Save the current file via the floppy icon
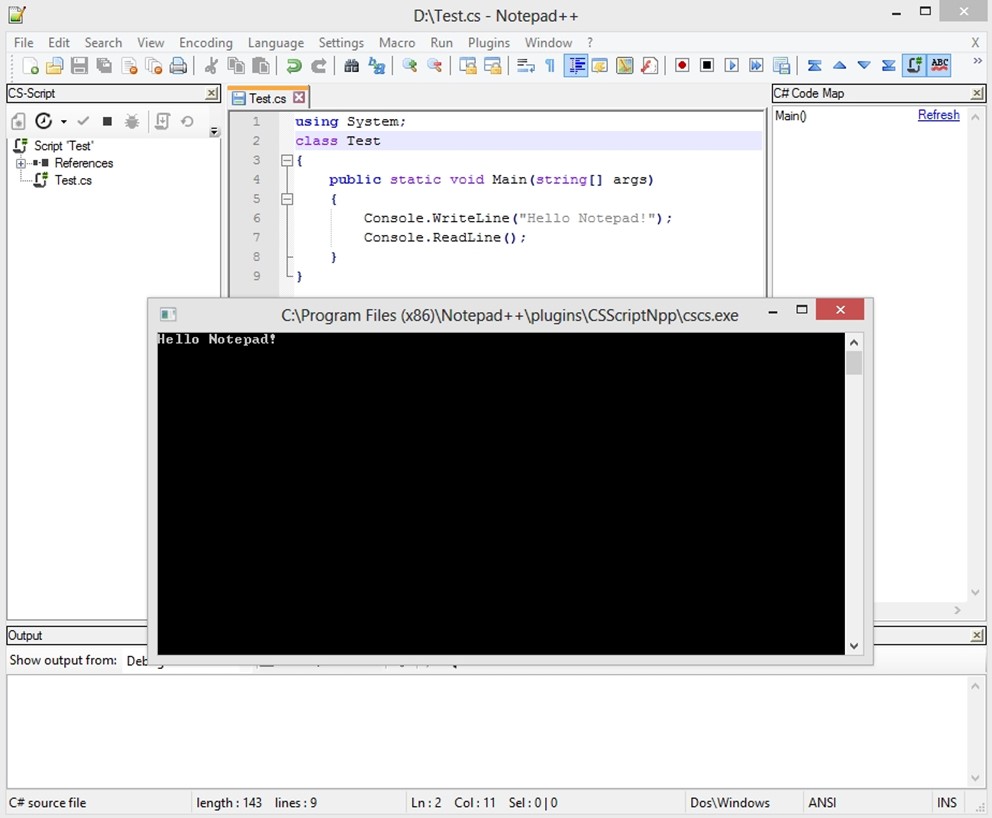Screen dimensions: 992x818 click(79, 66)
